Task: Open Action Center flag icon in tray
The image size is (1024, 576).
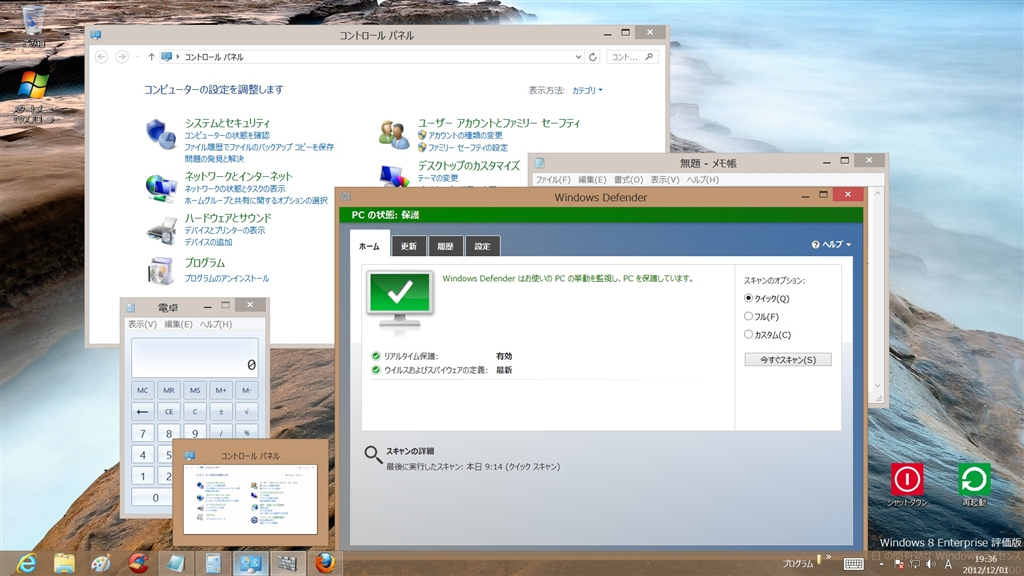Action: tap(899, 564)
